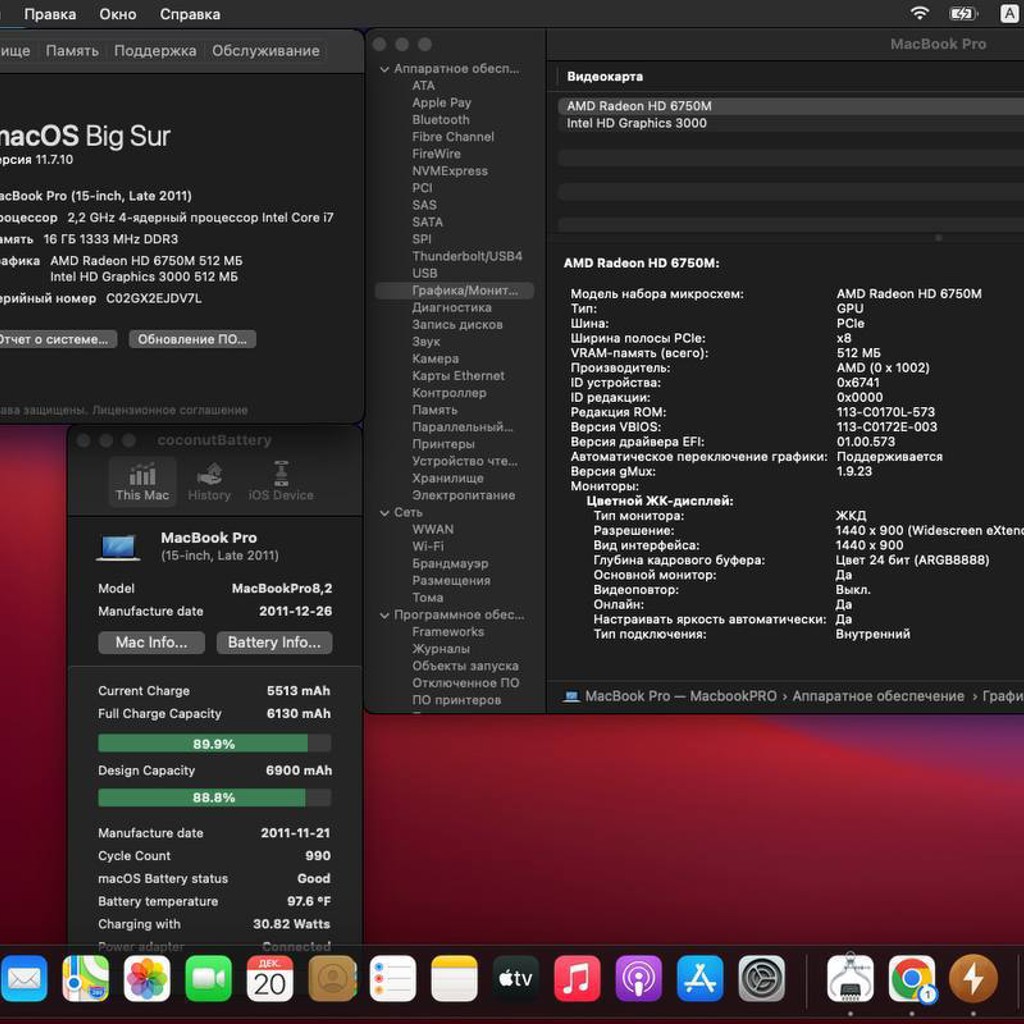The width and height of the screenshot is (1024, 1024).
Task: Click laptop icon in System Information path bar
Action: coord(571,696)
